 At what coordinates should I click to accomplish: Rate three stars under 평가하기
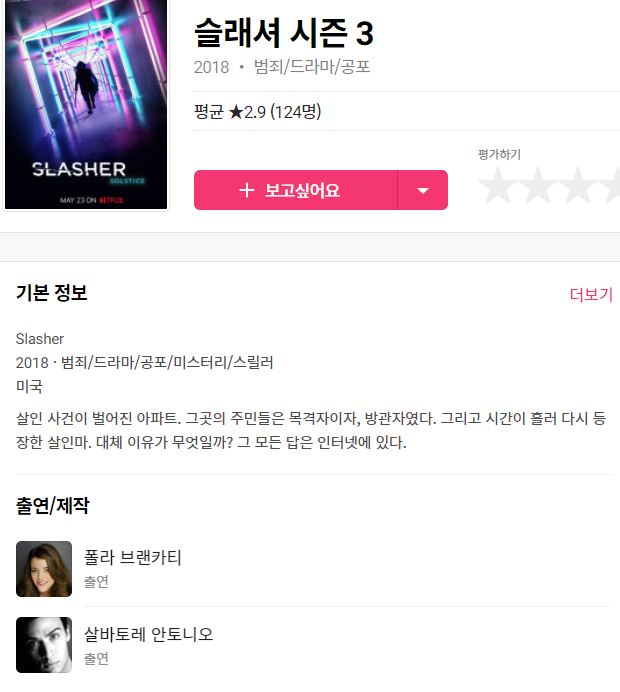pyautogui.click(x=578, y=185)
